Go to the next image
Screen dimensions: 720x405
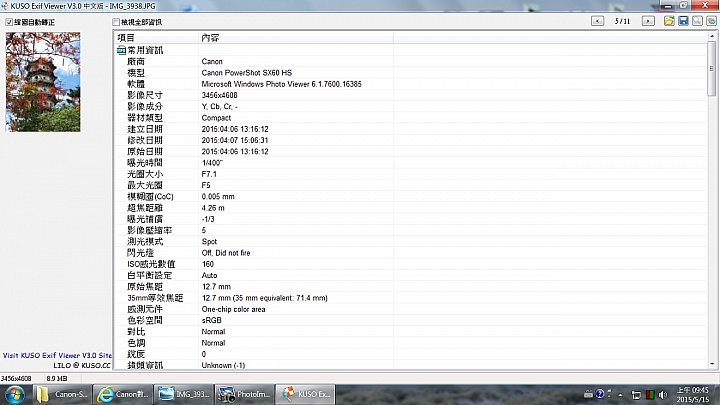tap(648, 21)
